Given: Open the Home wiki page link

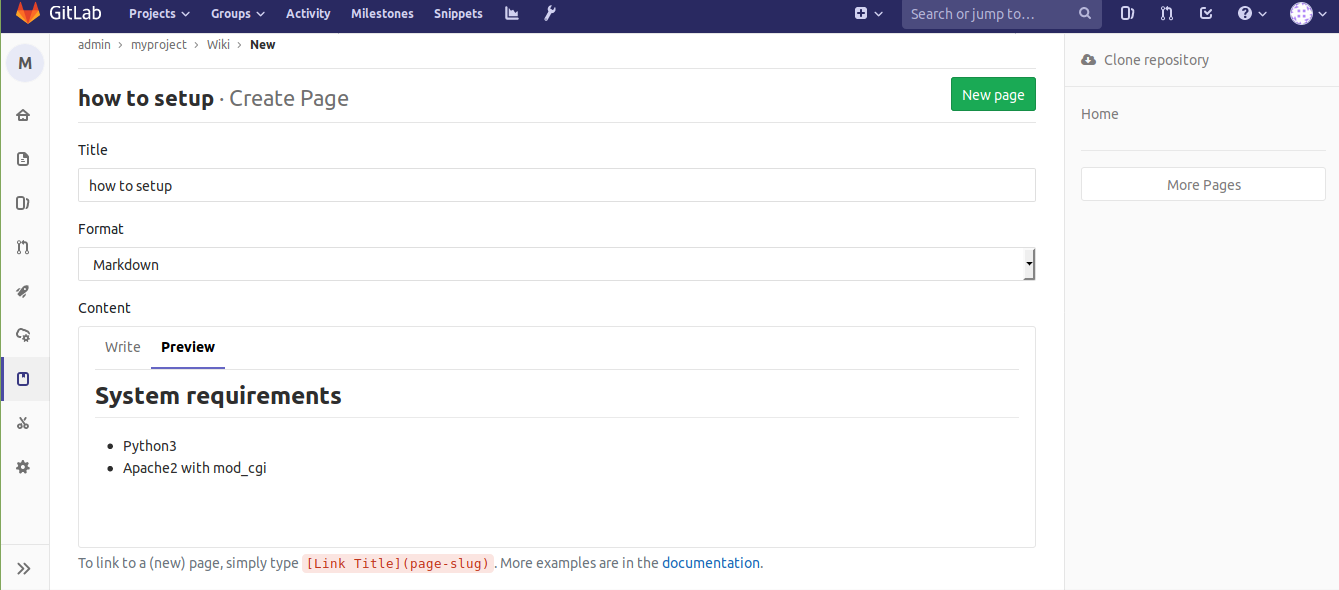Looking at the screenshot, I should tap(1100, 114).
